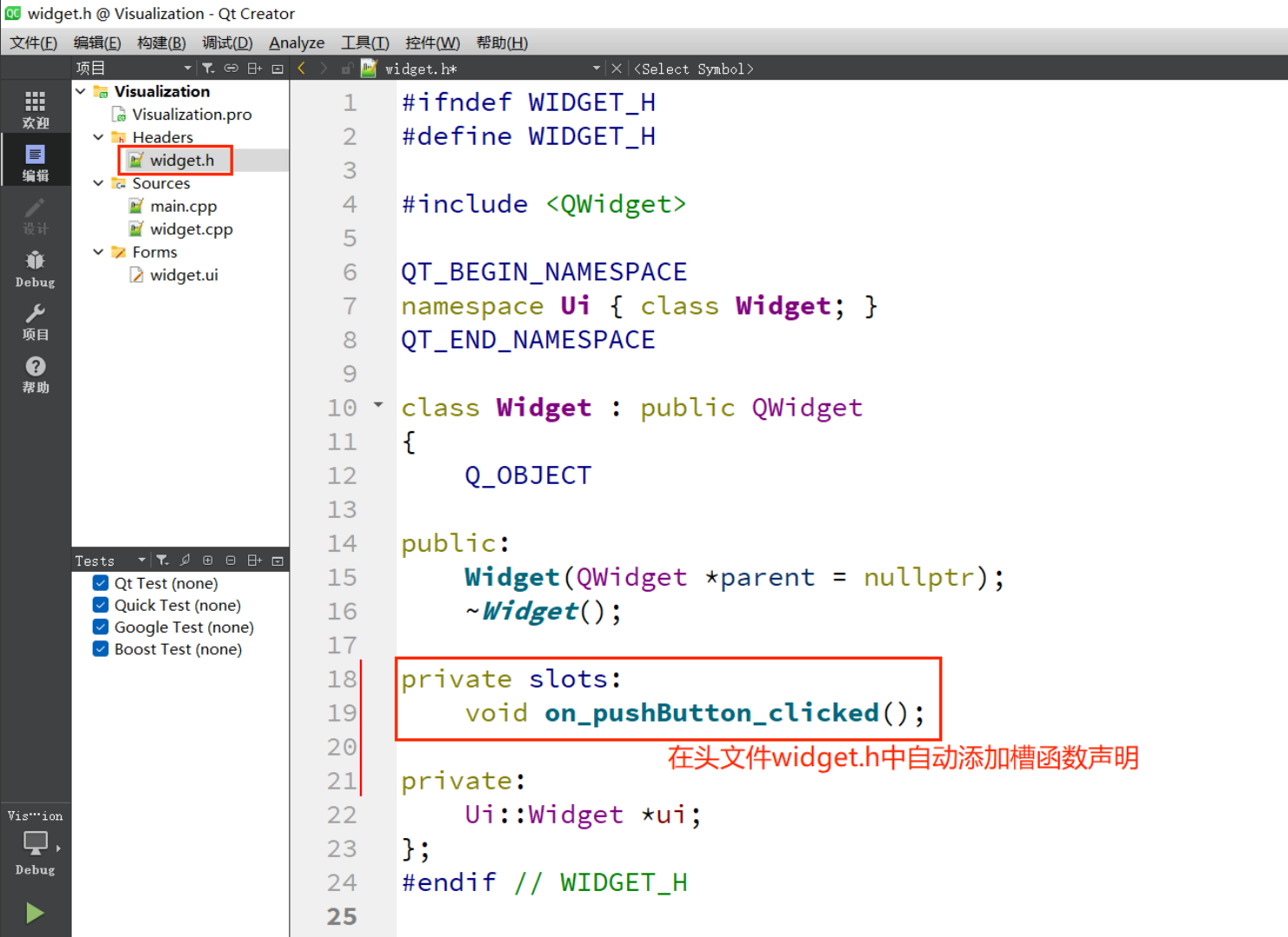The image size is (1288, 937).
Task: Select Visualization.pro in the project tree
Action: [x=192, y=115]
